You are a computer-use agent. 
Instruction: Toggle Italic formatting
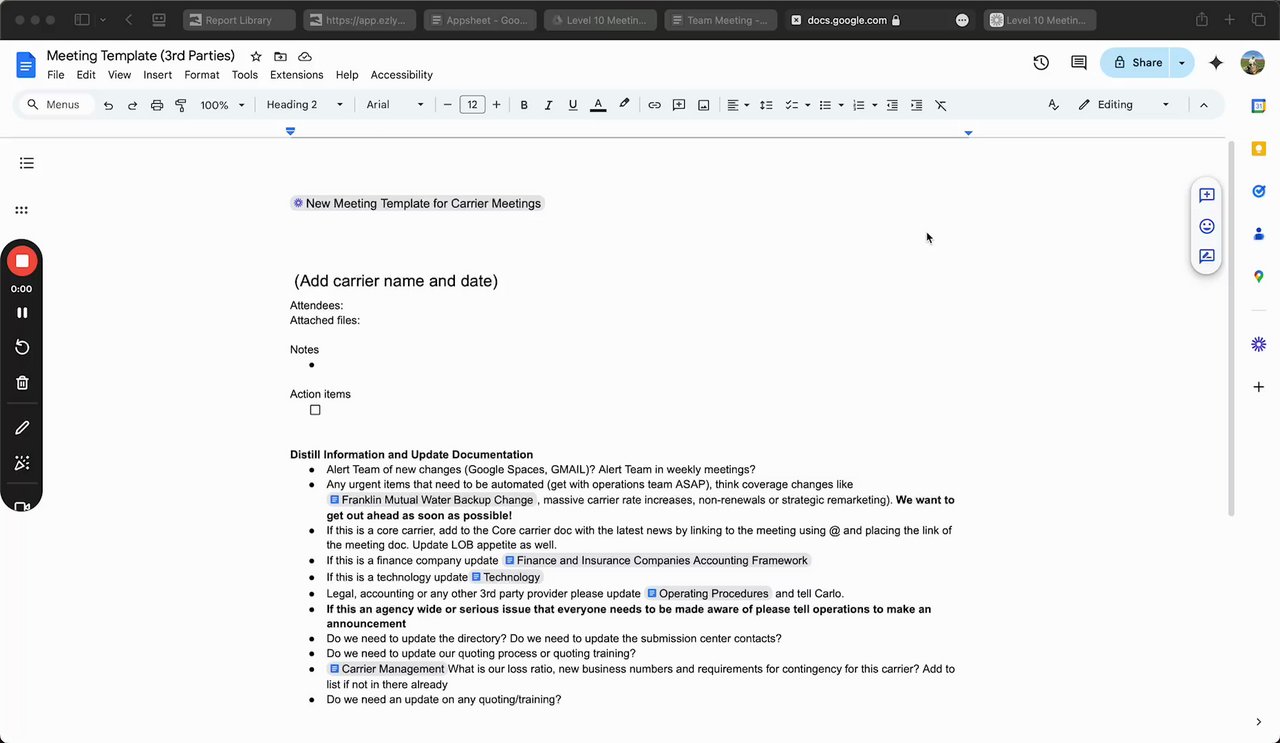[548, 105]
